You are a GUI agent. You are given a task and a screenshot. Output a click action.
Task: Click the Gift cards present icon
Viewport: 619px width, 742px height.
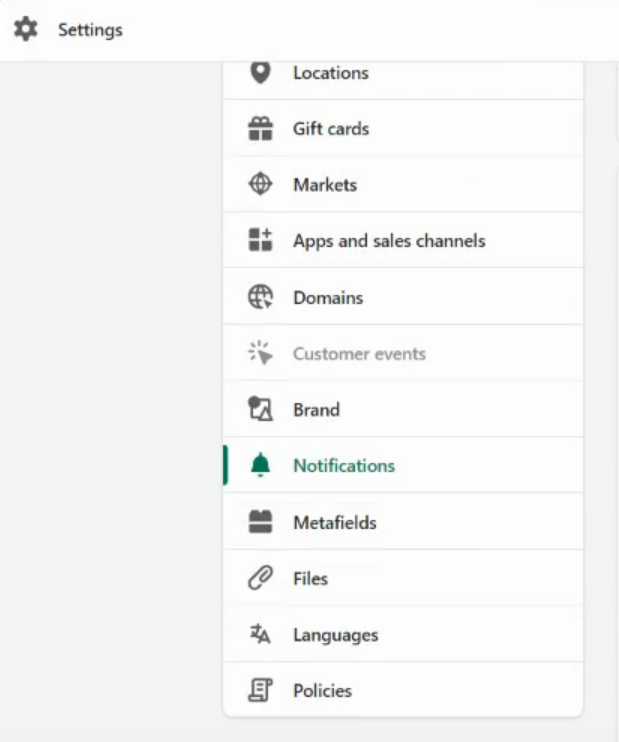pos(260,129)
